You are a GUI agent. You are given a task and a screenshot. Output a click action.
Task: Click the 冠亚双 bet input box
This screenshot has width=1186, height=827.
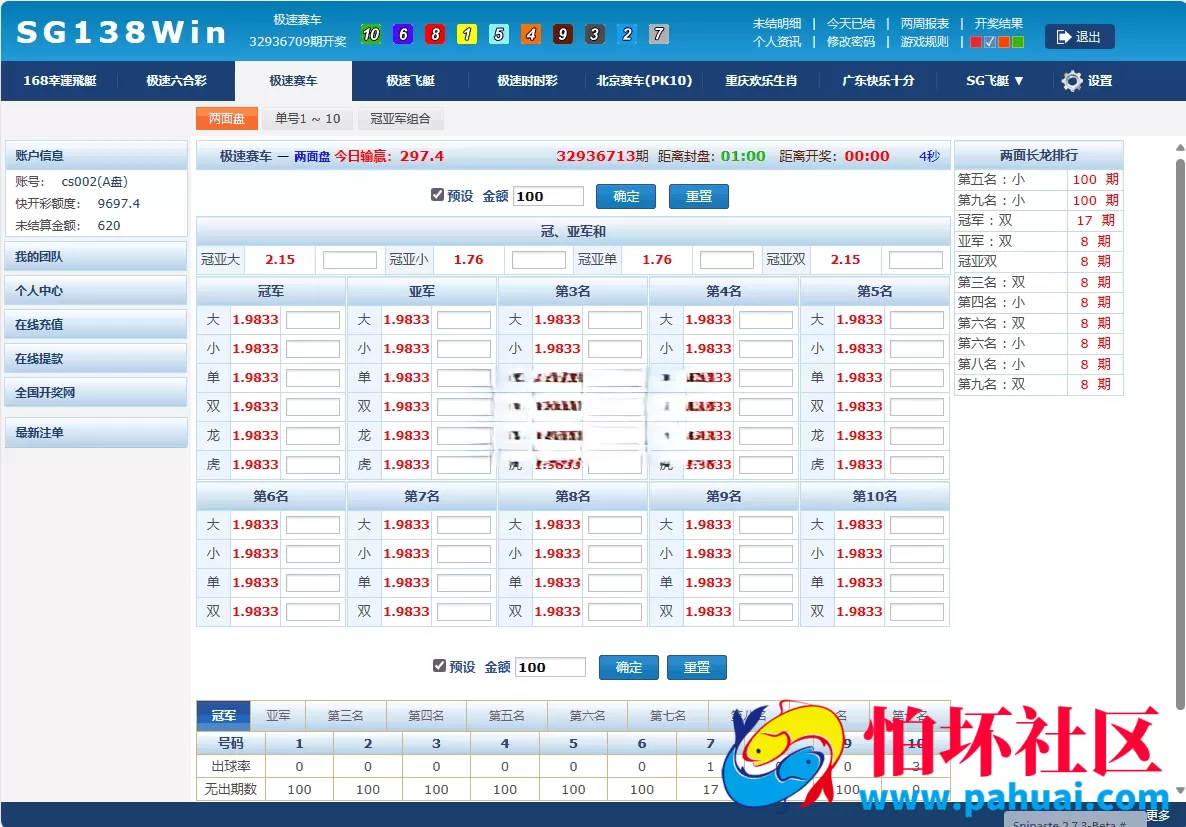point(915,260)
